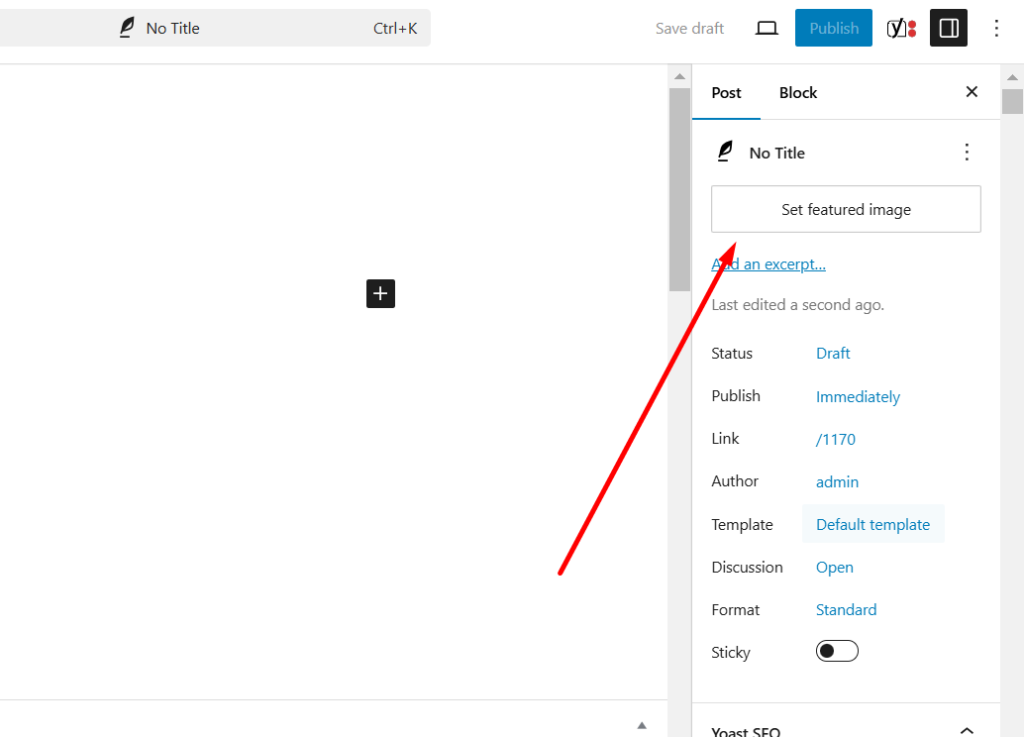Click Save draft in the top bar
The image size is (1024, 737).
click(x=689, y=28)
